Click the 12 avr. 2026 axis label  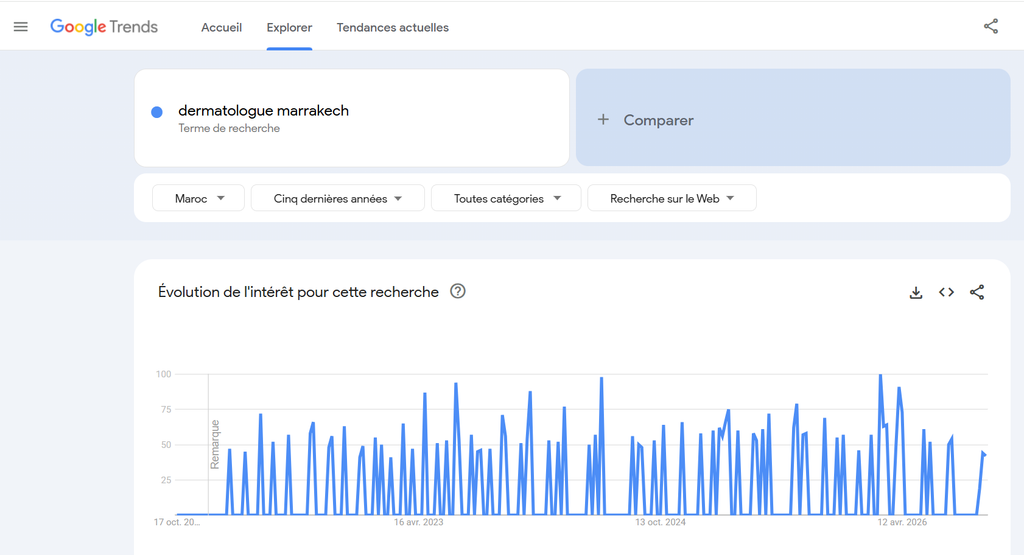(x=902, y=522)
